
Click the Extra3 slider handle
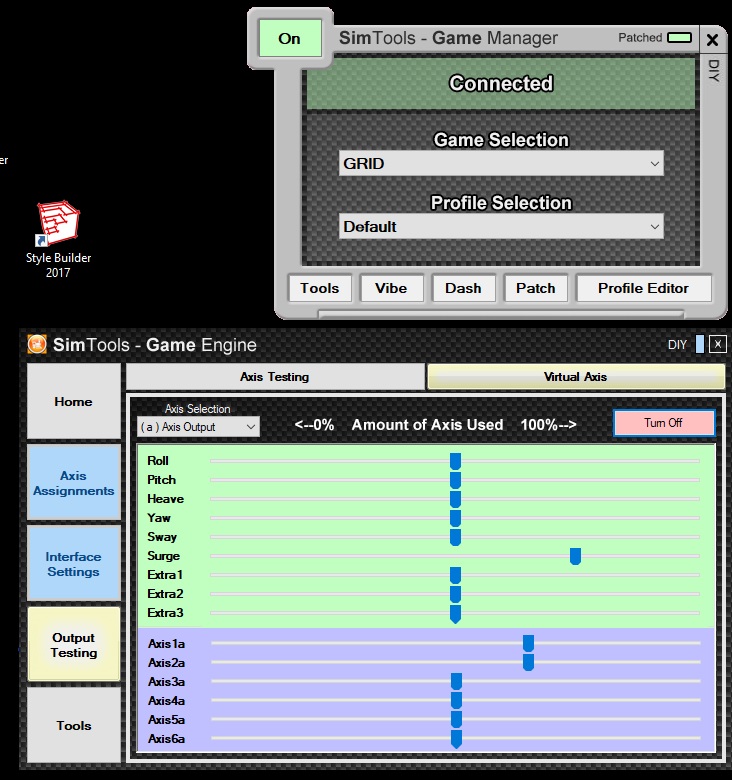pos(456,613)
